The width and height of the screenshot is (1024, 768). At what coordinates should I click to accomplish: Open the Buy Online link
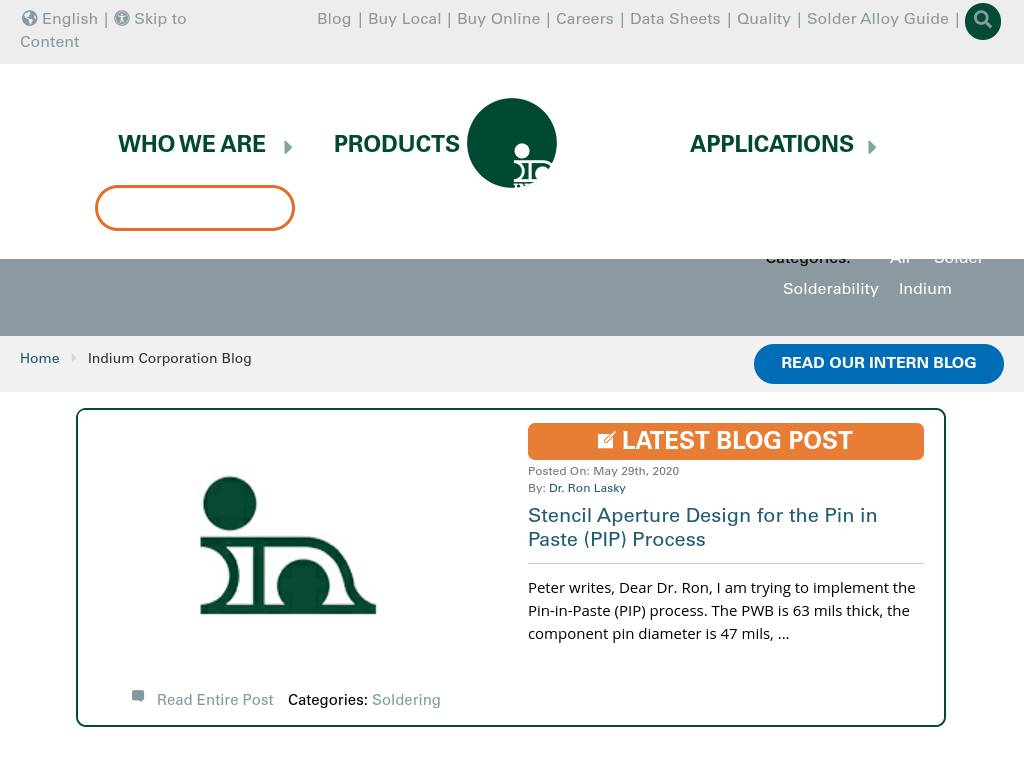tap(498, 19)
